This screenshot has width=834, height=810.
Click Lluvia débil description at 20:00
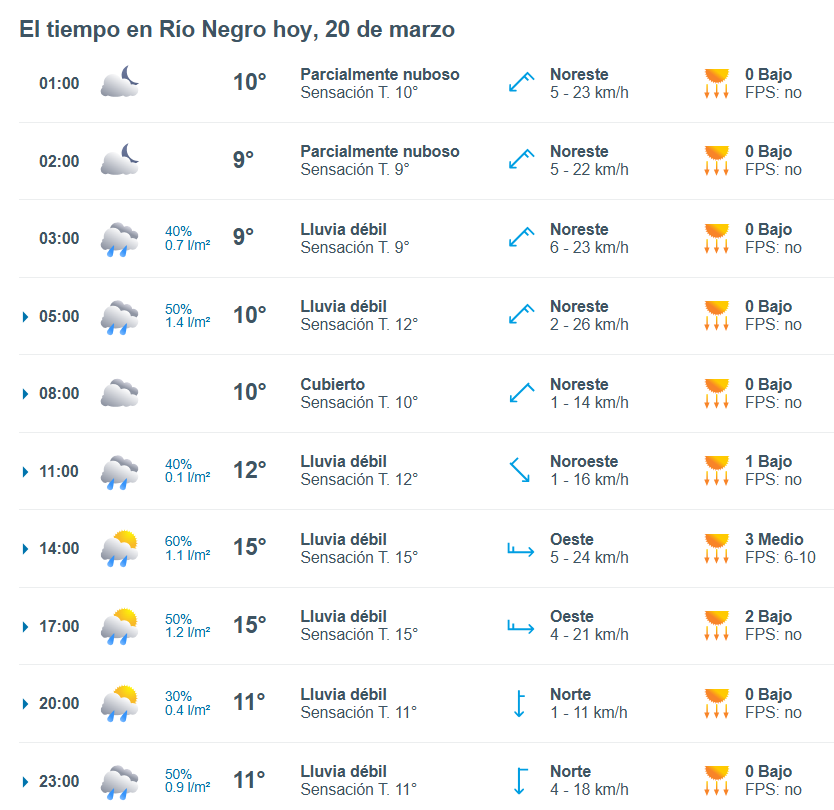pyautogui.click(x=343, y=695)
